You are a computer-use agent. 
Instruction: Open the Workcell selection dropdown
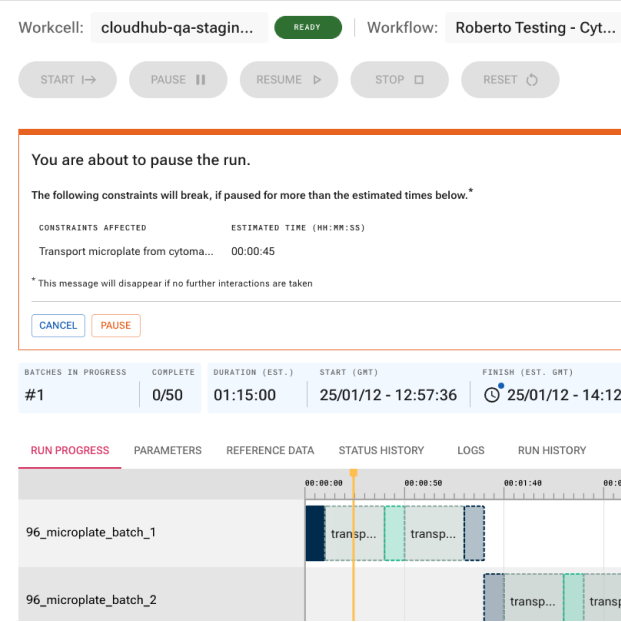tap(179, 28)
